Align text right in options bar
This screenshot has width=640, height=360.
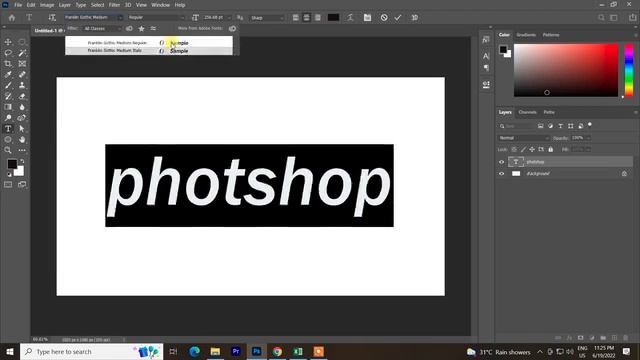(x=318, y=18)
